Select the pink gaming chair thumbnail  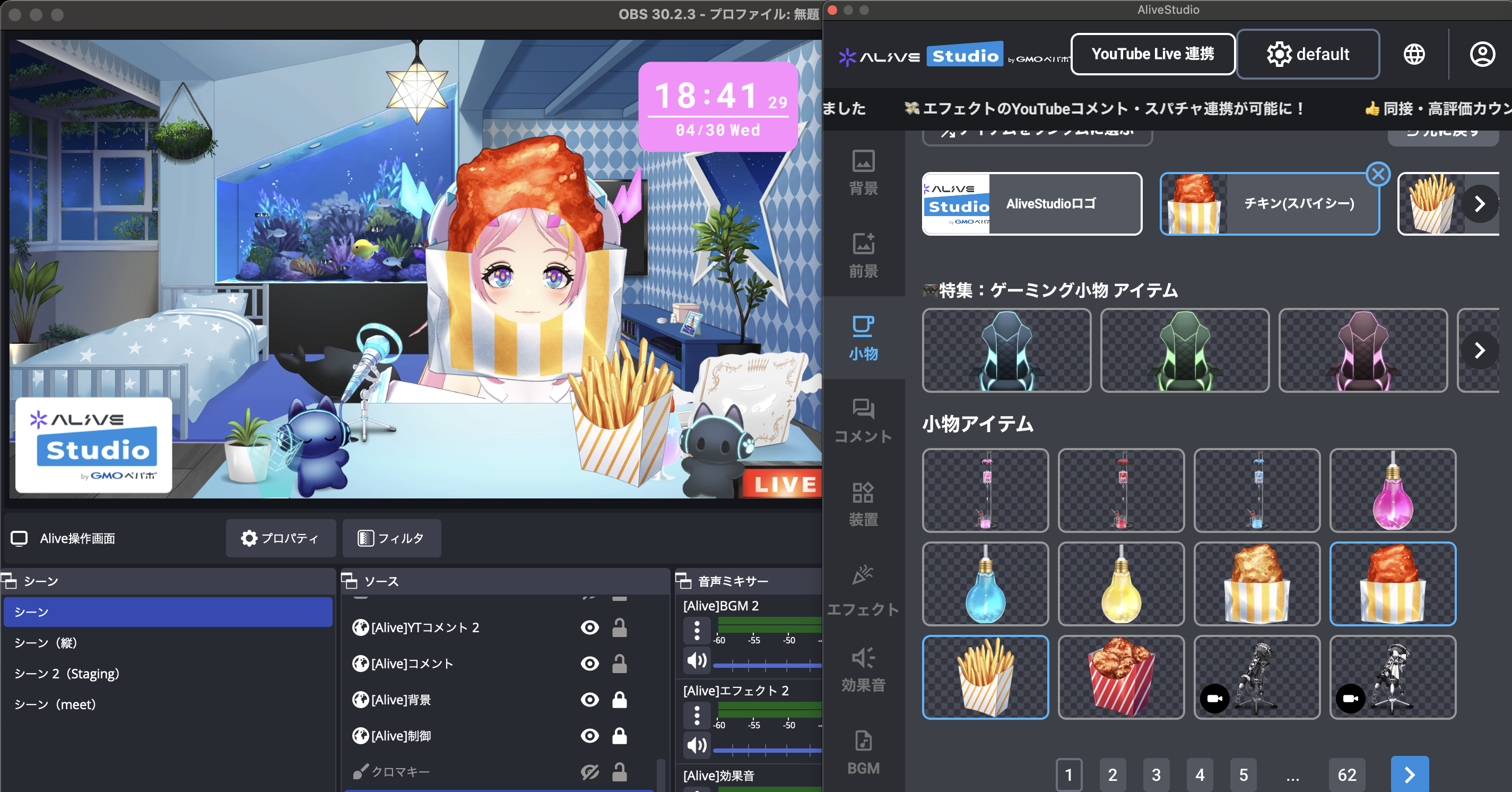[x=1363, y=350]
